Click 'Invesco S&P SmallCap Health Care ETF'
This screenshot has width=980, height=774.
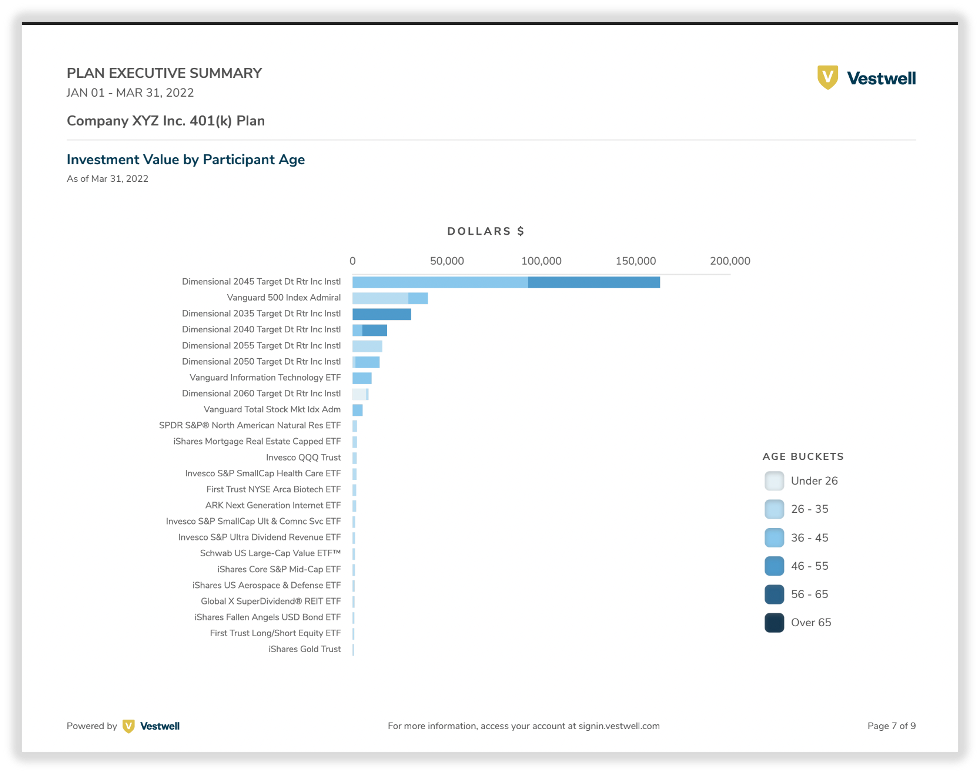pos(262,473)
